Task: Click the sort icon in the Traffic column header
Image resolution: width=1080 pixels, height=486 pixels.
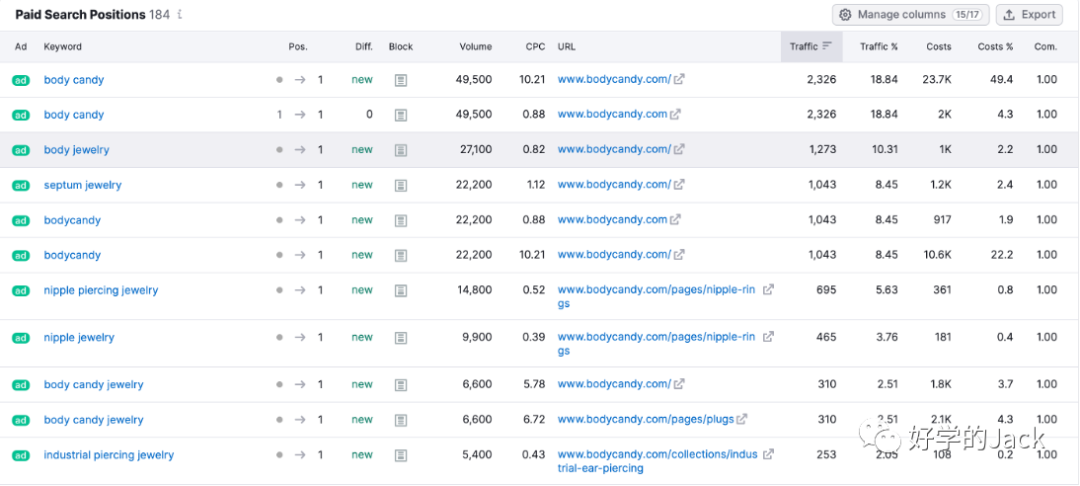Action: [827, 46]
